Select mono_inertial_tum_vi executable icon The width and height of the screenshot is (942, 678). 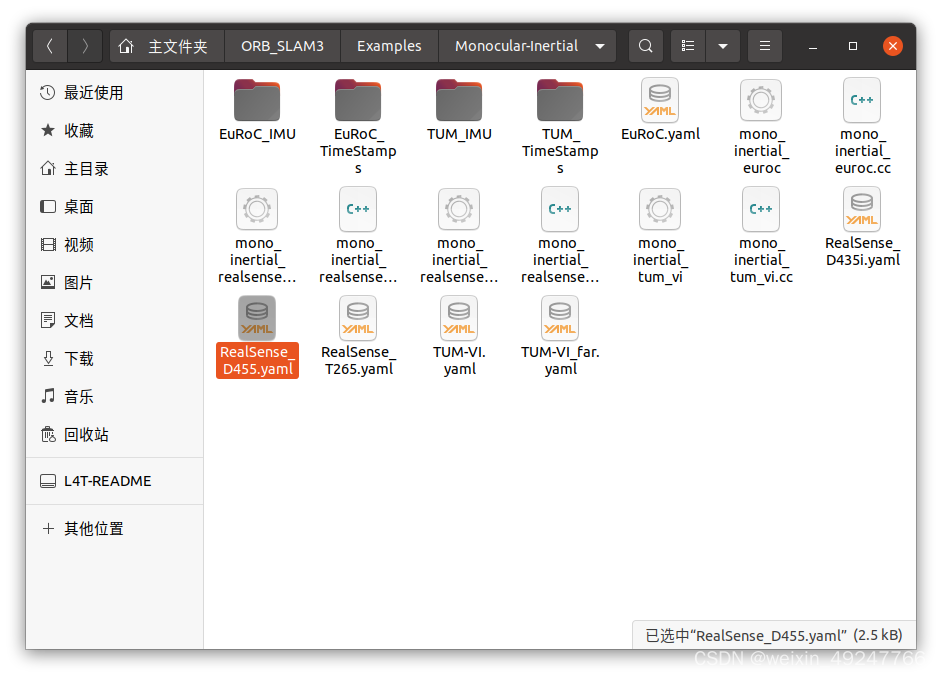[660, 209]
